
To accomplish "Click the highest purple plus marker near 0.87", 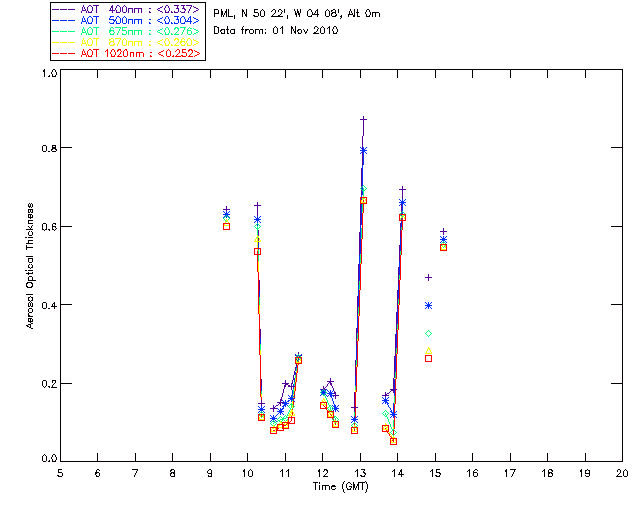I will point(363,119).
